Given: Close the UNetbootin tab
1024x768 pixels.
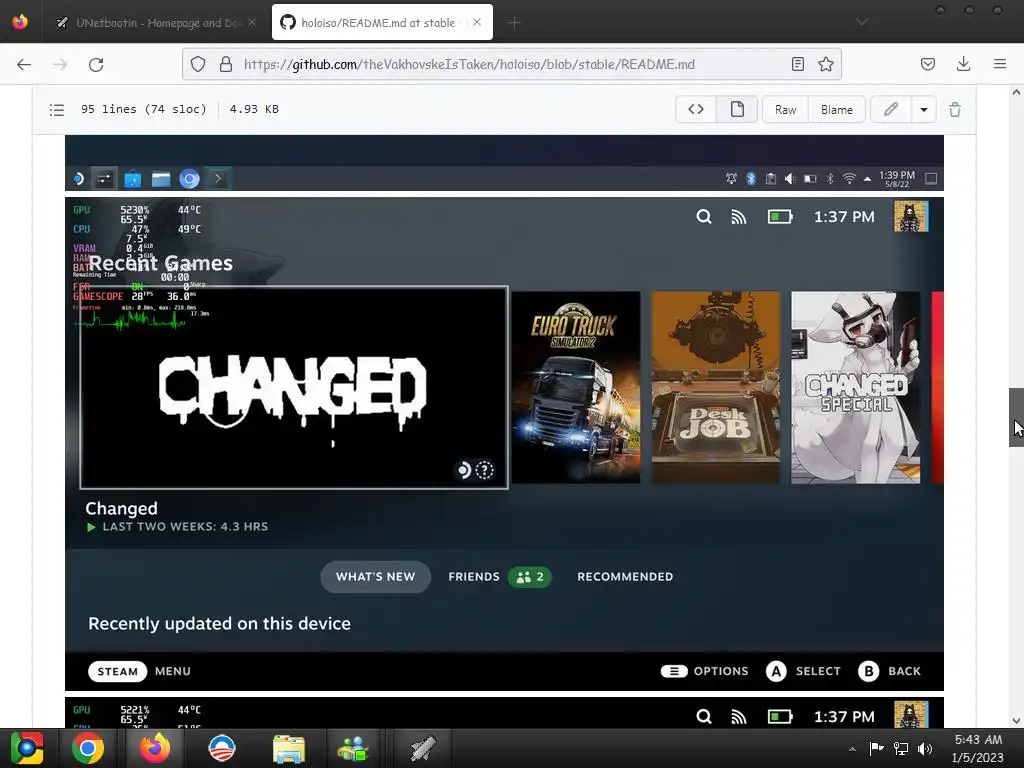Looking at the screenshot, I should tap(252, 23).
